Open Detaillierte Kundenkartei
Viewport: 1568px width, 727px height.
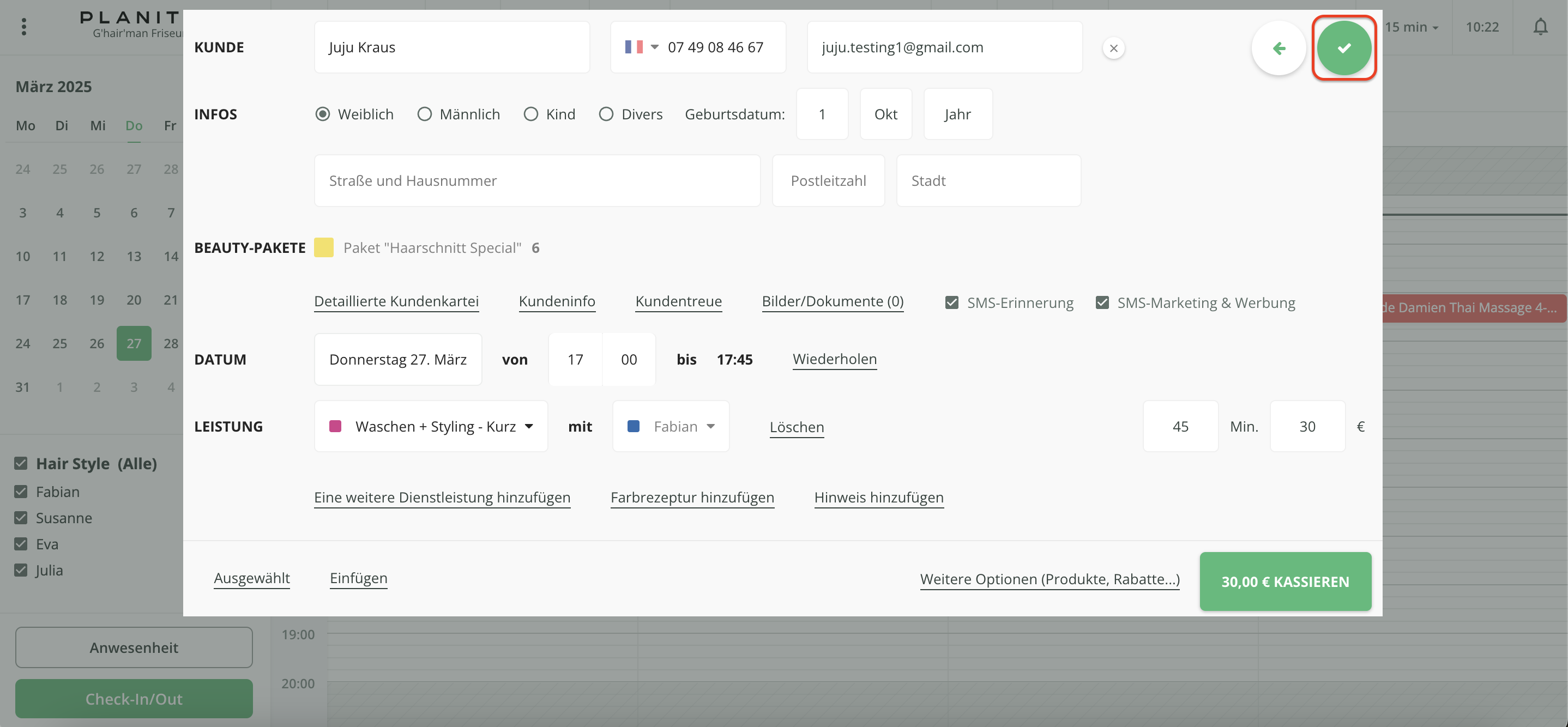pyautogui.click(x=396, y=301)
